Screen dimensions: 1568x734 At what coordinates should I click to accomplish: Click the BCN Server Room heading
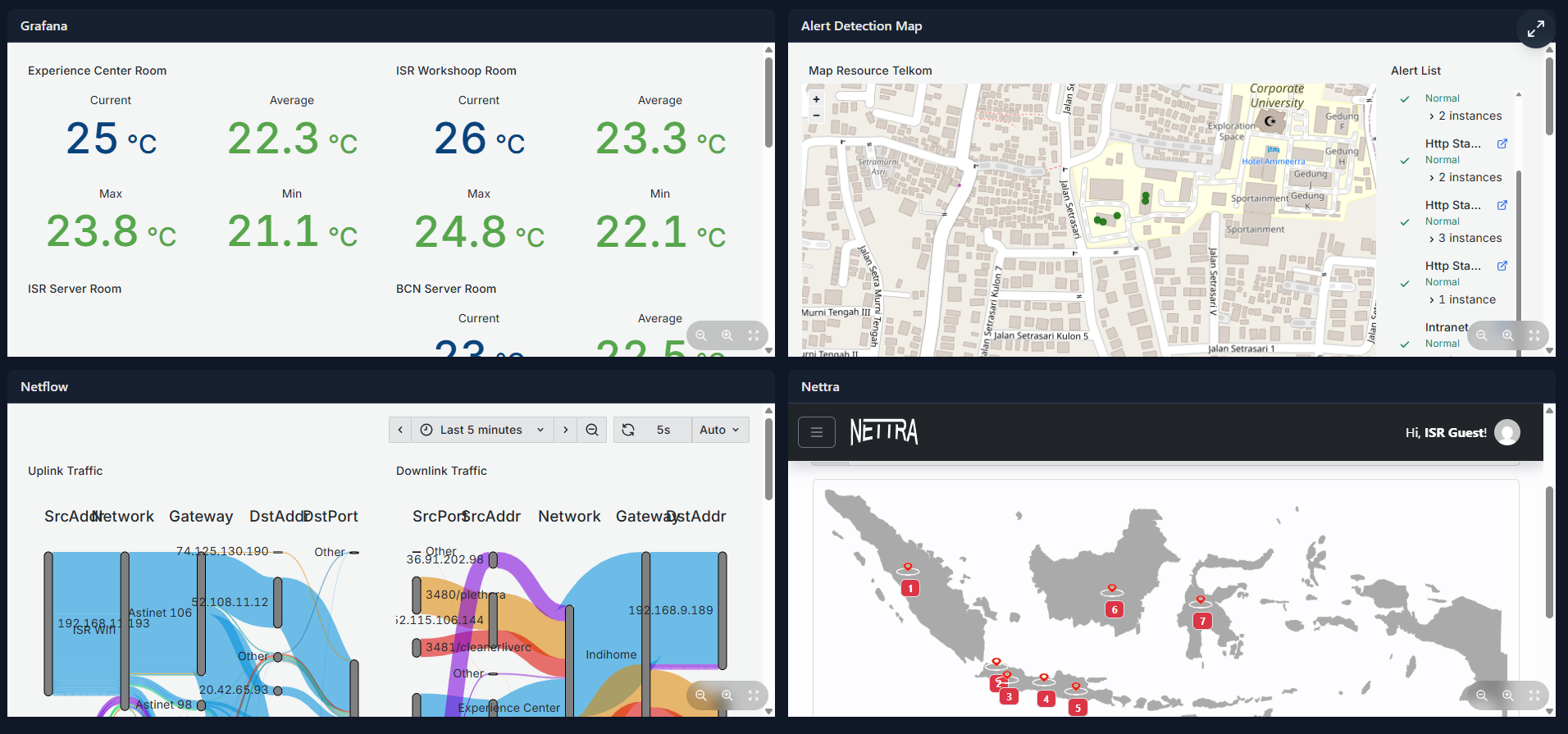pyautogui.click(x=446, y=289)
